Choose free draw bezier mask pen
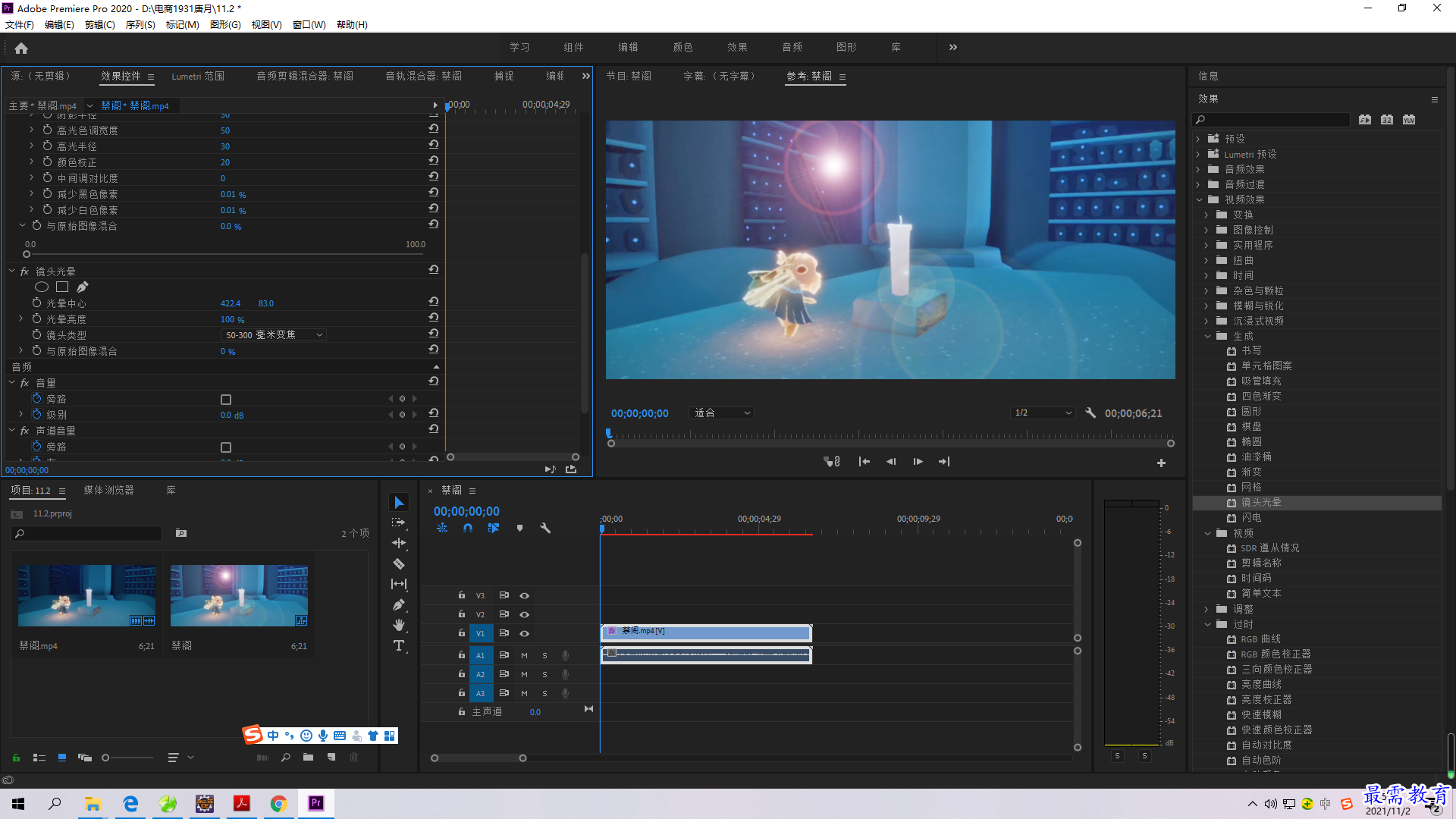This screenshot has width=1456, height=819. [83, 287]
